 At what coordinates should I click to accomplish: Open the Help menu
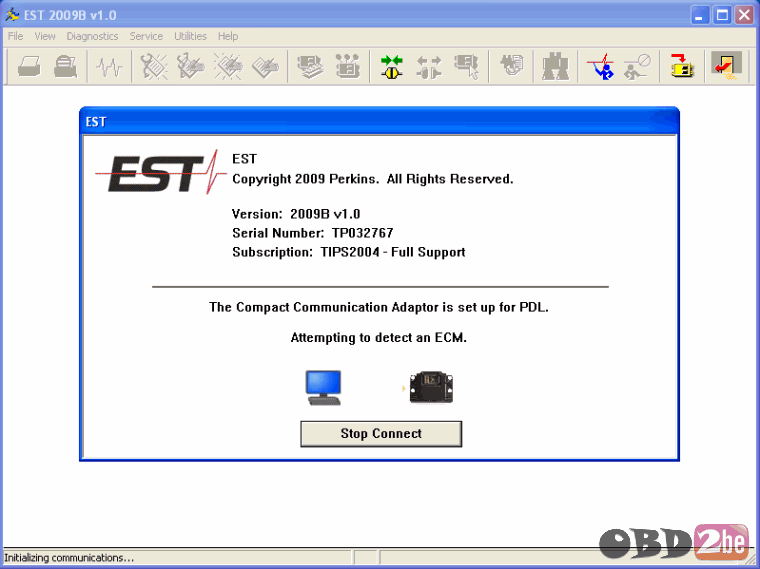click(227, 36)
